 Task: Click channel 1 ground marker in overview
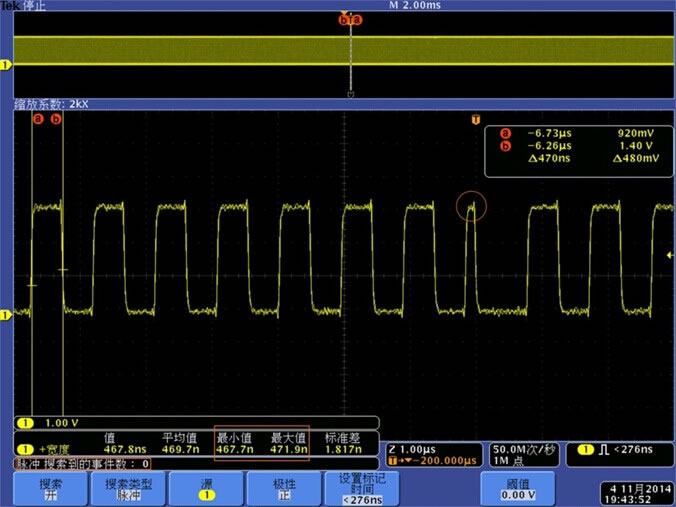click(x=6, y=65)
